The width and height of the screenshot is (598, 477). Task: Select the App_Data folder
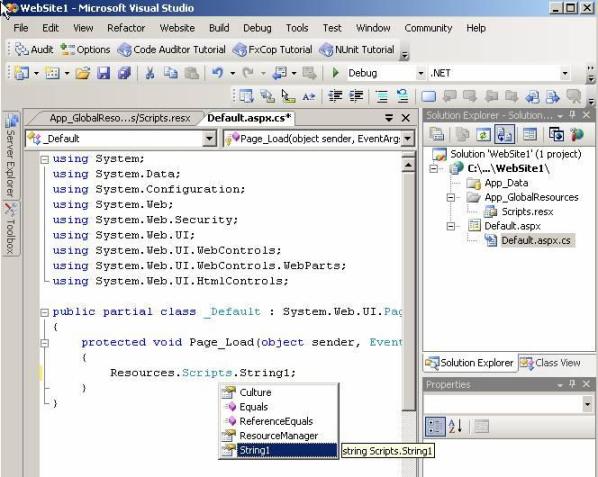click(506, 183)
